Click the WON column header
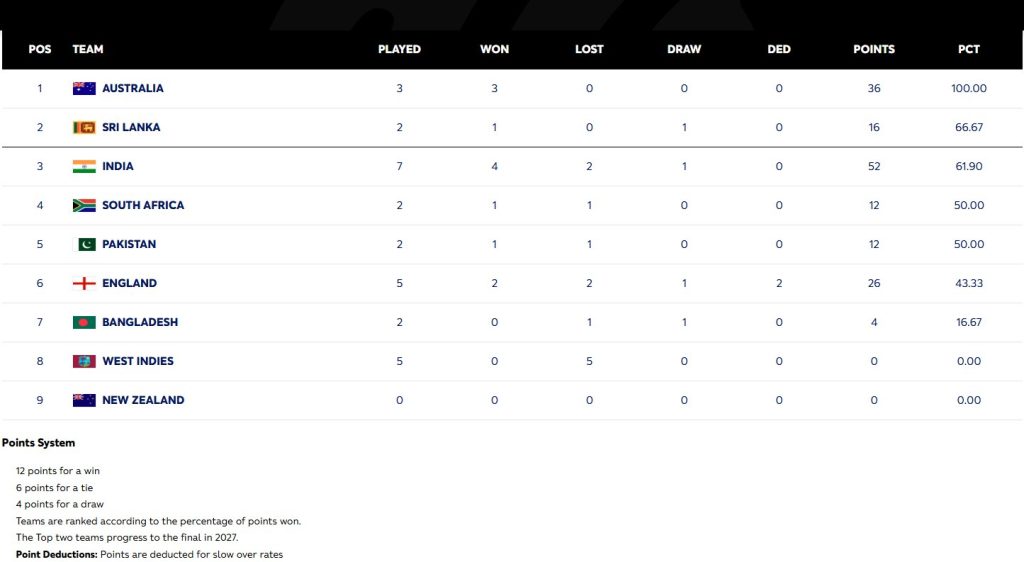The image size is (1024, 562). [494, 49]
